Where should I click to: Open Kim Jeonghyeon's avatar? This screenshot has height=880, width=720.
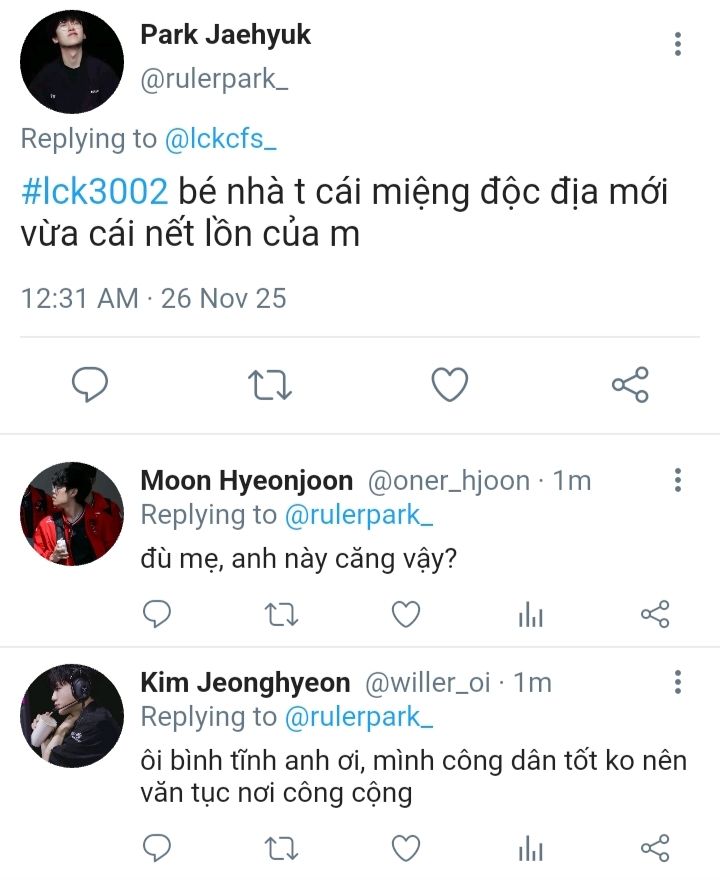pos(72,716)
